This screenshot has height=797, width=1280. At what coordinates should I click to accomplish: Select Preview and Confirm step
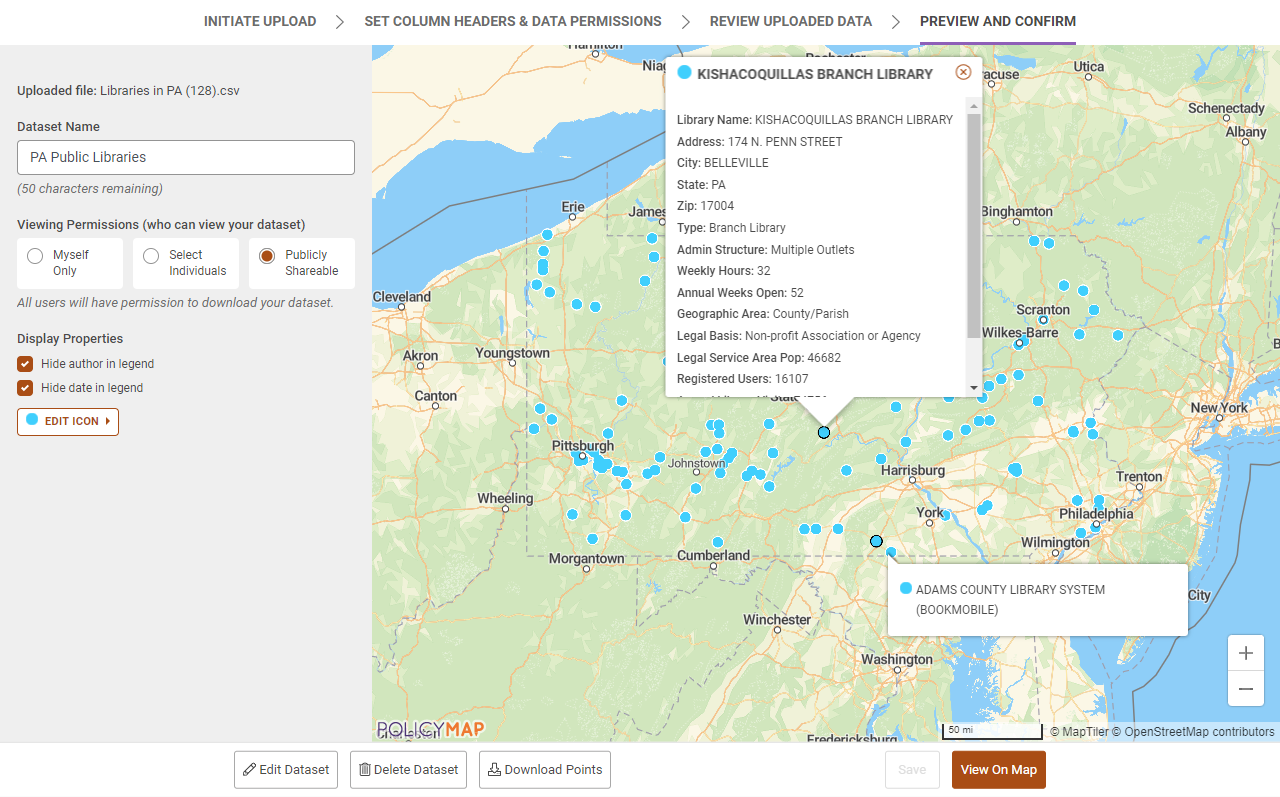point(998,21)
